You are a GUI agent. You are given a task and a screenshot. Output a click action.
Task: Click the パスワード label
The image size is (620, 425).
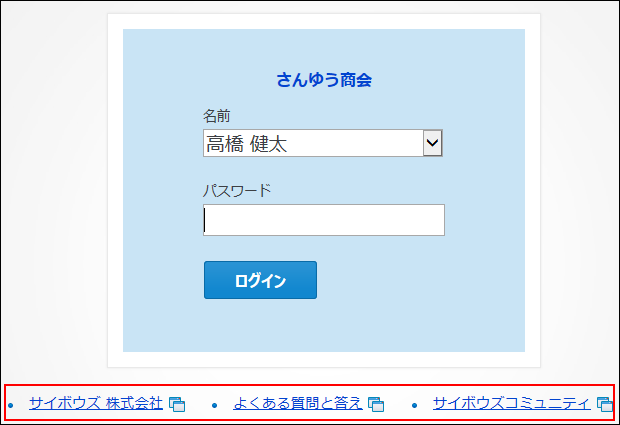click(237, 191)
